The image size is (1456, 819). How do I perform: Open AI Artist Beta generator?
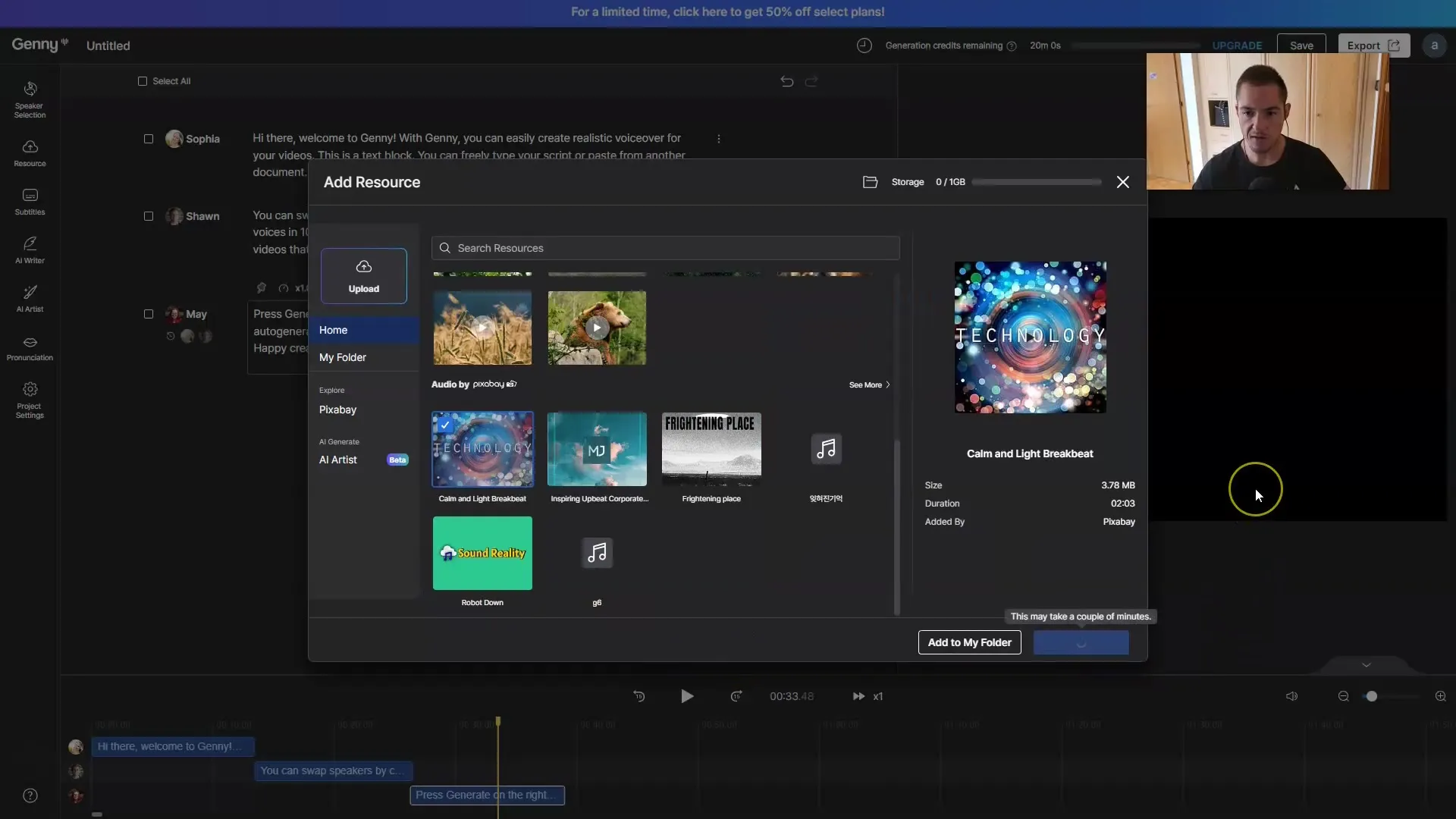(x=364, y=460)
